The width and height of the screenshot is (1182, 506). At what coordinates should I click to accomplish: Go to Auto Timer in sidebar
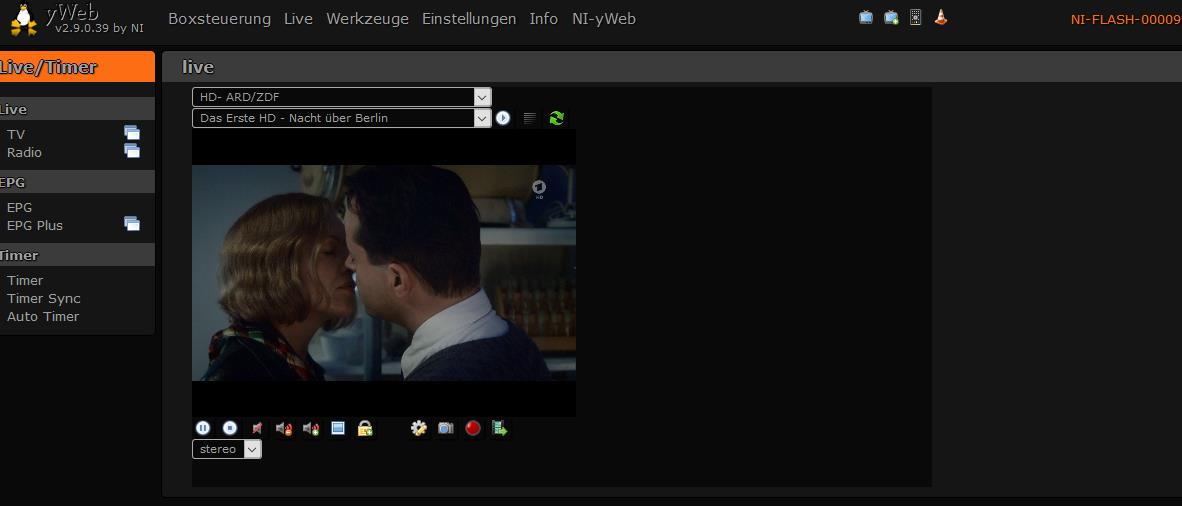point(43,316)
